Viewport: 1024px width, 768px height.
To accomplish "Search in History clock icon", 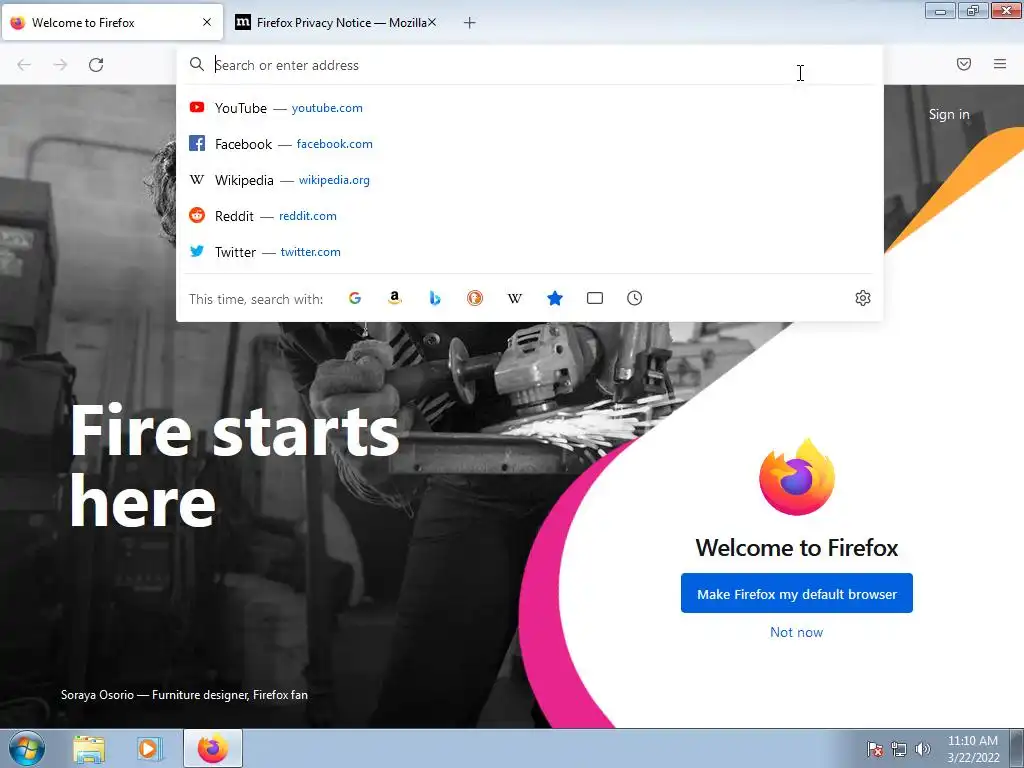I will pos(635,298).
